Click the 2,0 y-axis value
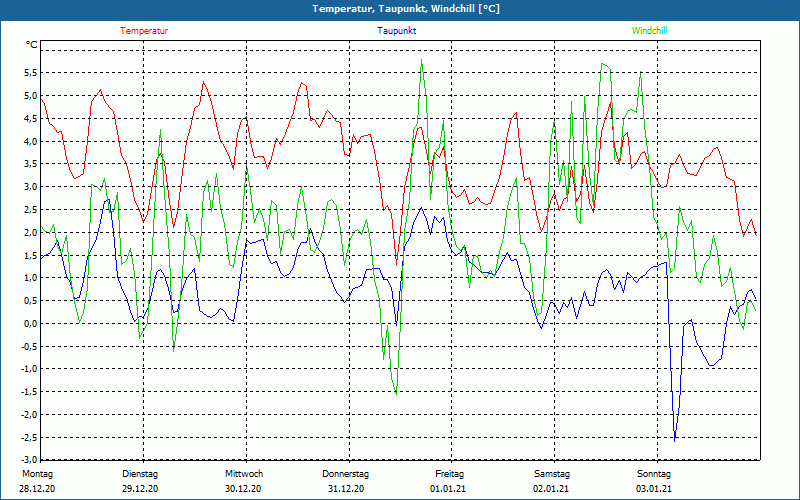This screenshot has width=800, height=500. (30, 232)
